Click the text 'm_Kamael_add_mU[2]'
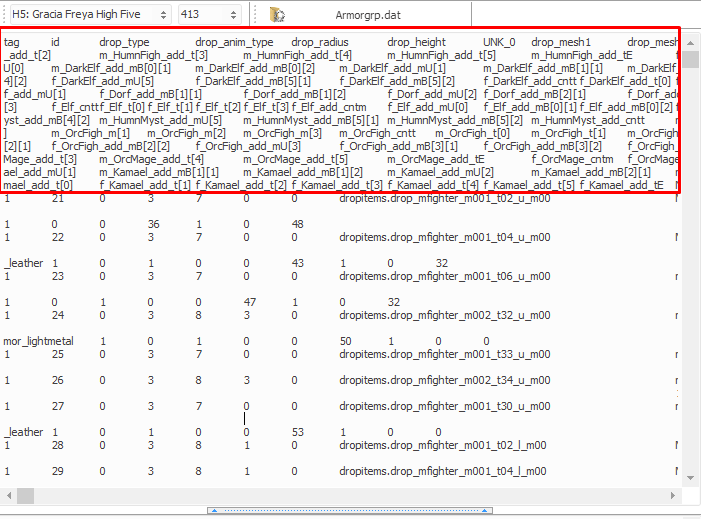 tap(440, 172)
